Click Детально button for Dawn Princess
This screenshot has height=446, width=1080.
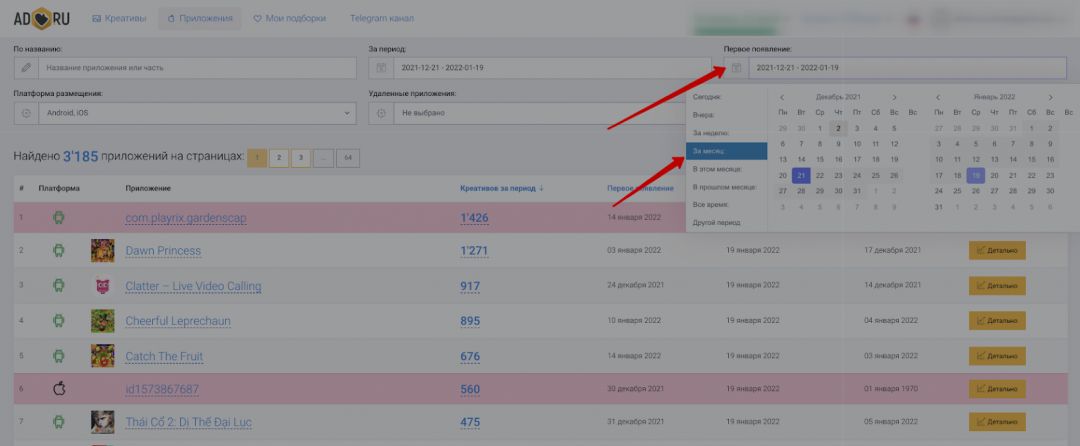click(997, 251)
